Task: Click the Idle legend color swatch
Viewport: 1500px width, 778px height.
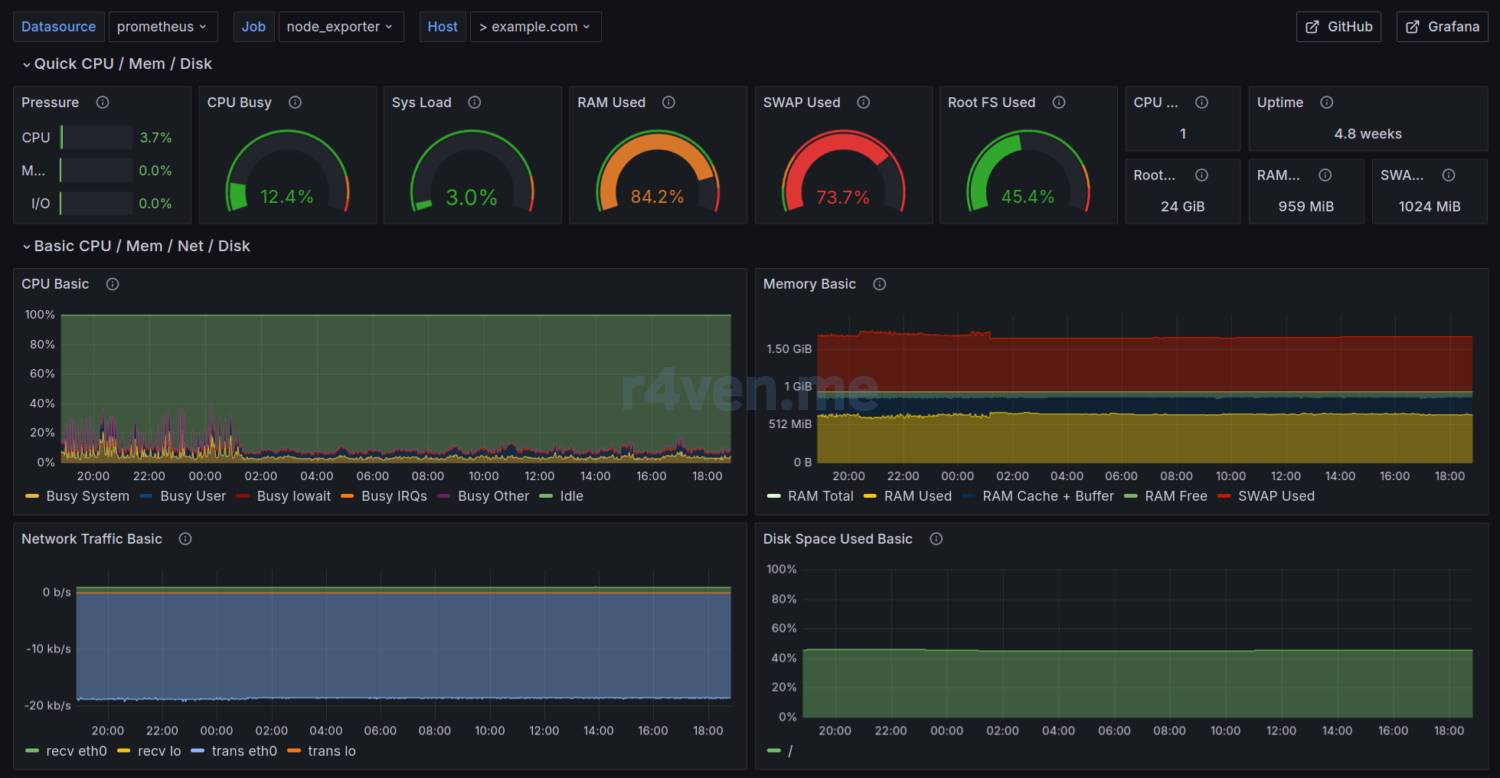Action: 546,496
